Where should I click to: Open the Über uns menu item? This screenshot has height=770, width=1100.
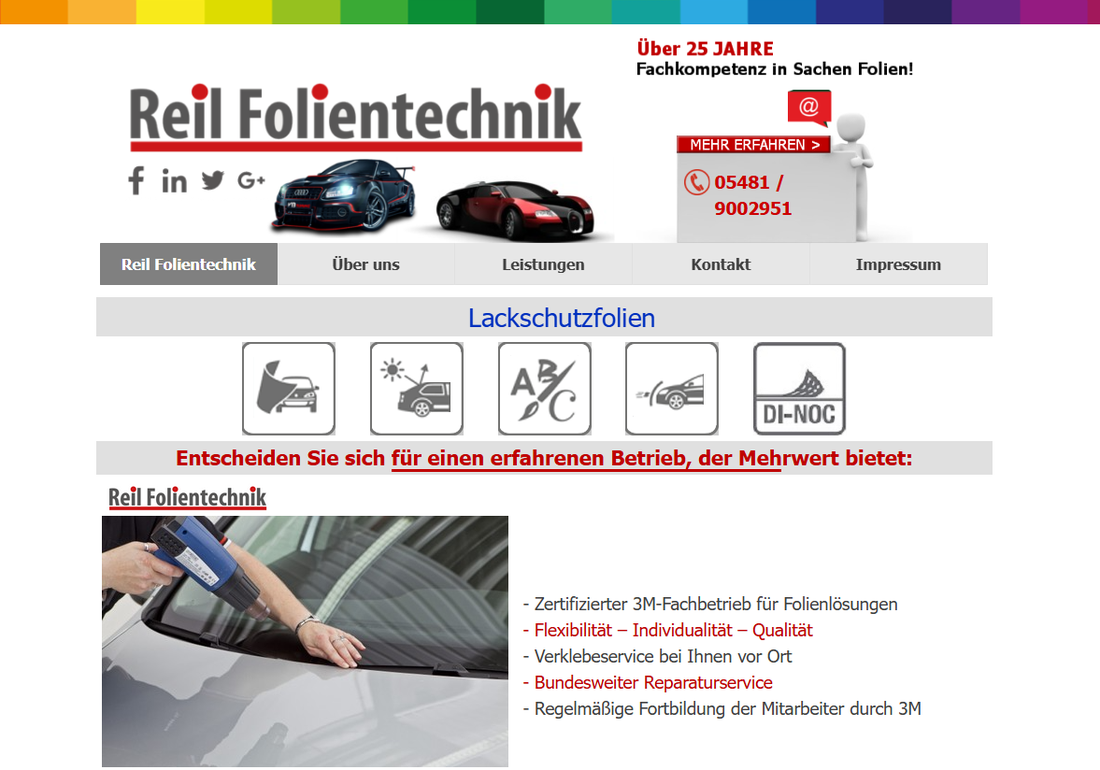click(x=366, y=264)
